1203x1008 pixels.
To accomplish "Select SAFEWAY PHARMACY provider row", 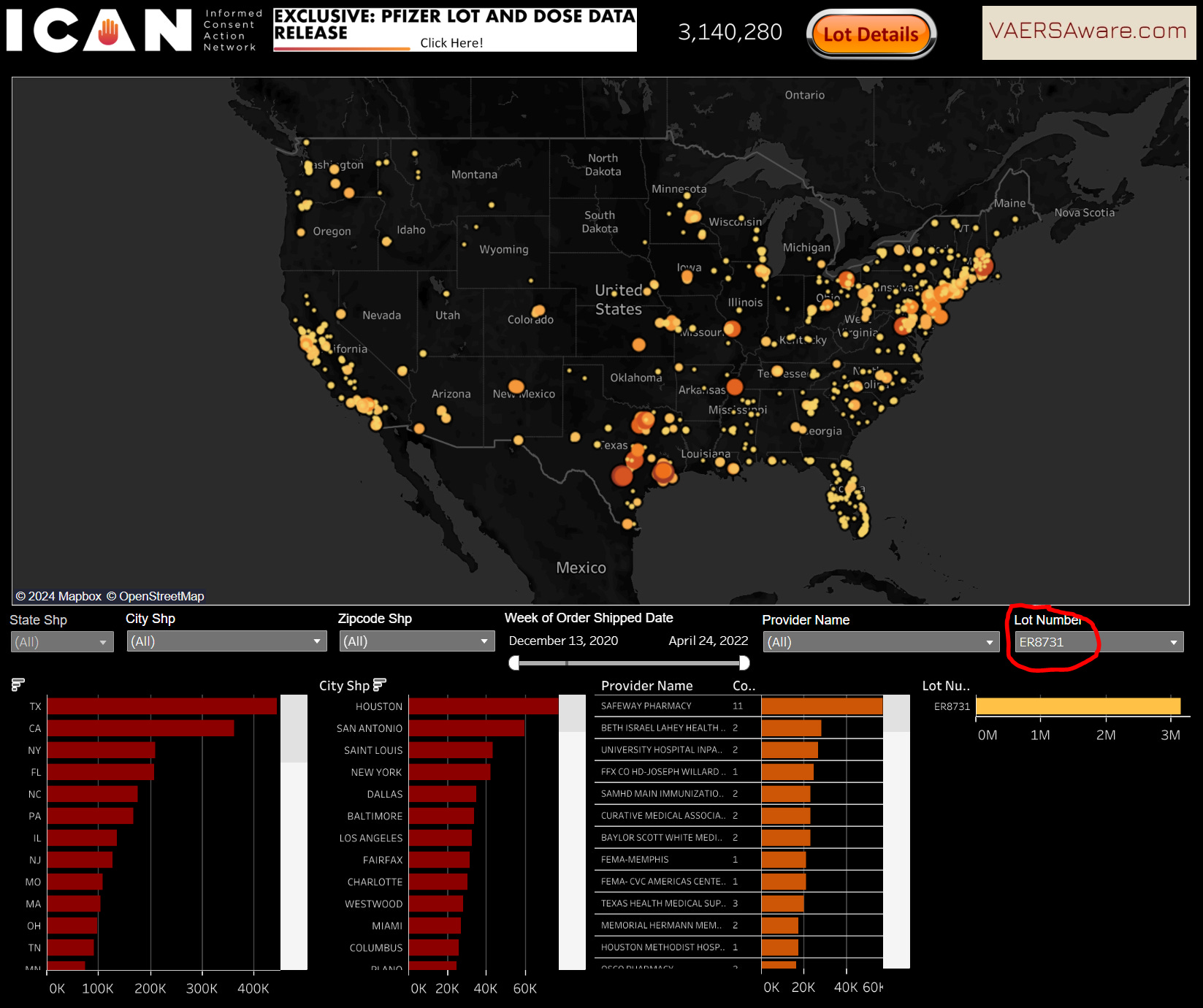I will point(739,706).
